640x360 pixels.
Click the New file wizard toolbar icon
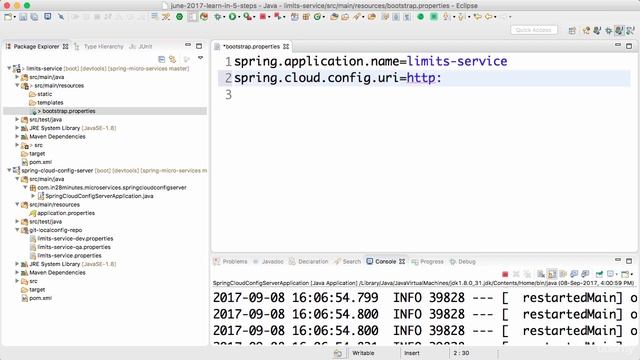point(8,17)
